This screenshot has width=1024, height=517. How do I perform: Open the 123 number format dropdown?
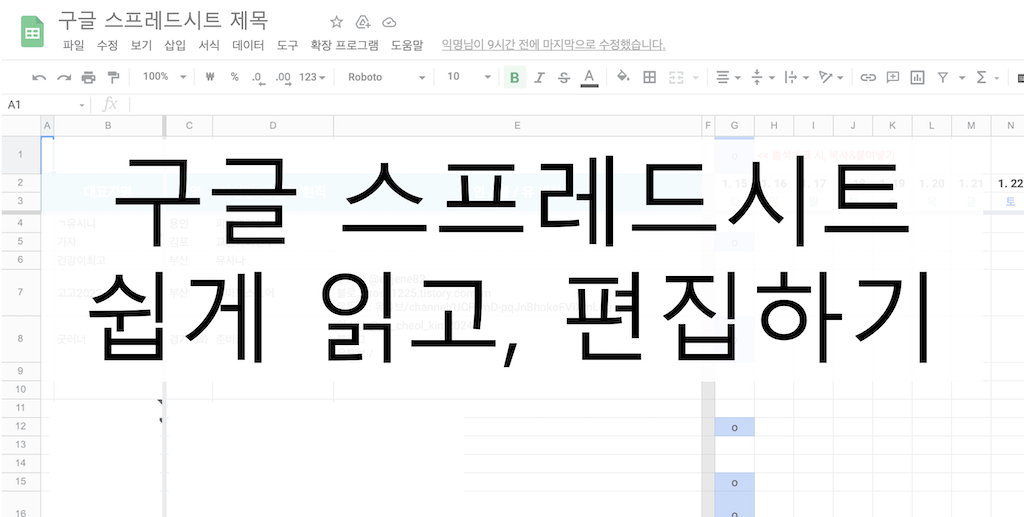312,77
